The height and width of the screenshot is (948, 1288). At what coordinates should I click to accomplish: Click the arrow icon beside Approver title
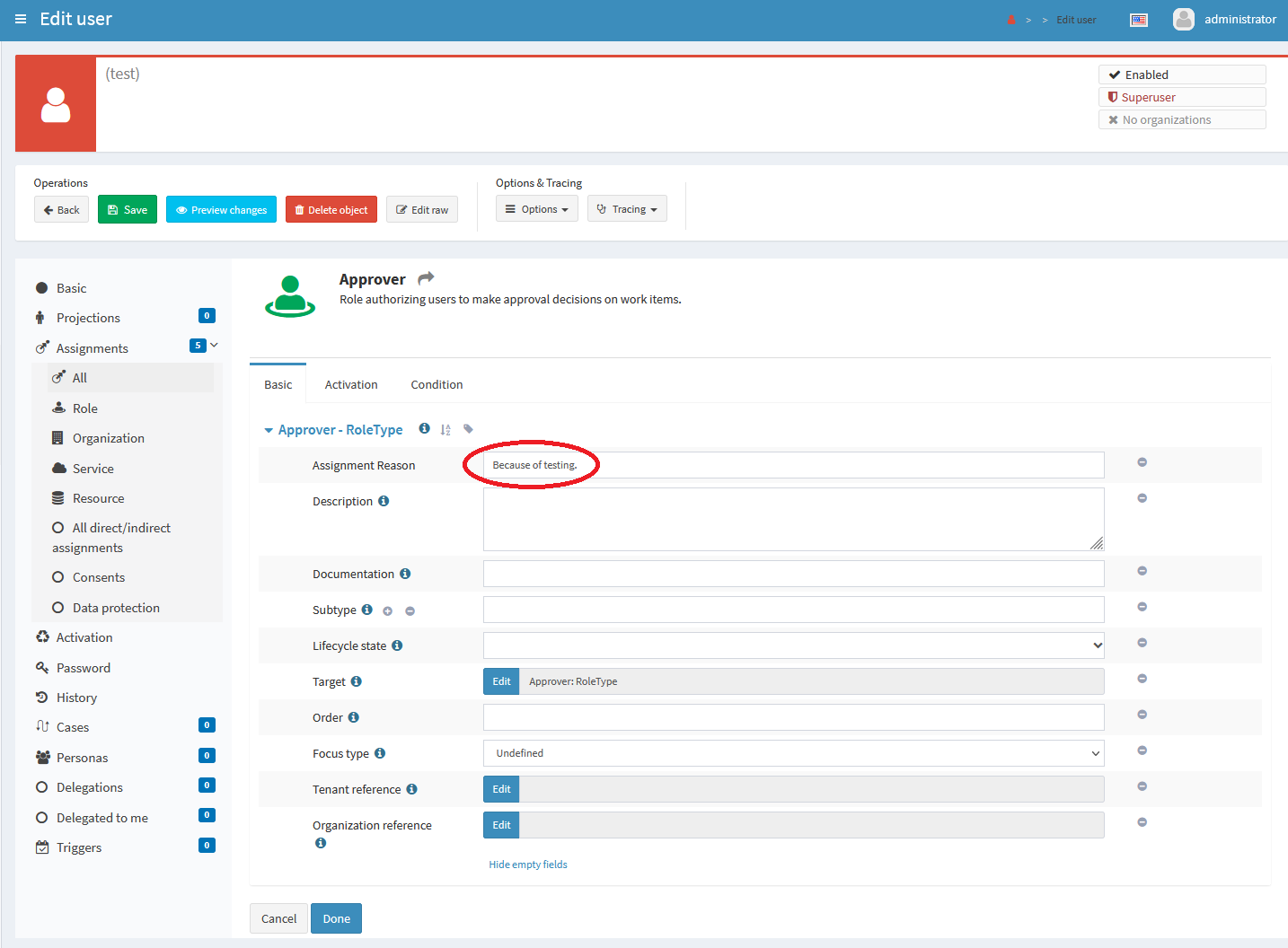[x=426, y=278]
